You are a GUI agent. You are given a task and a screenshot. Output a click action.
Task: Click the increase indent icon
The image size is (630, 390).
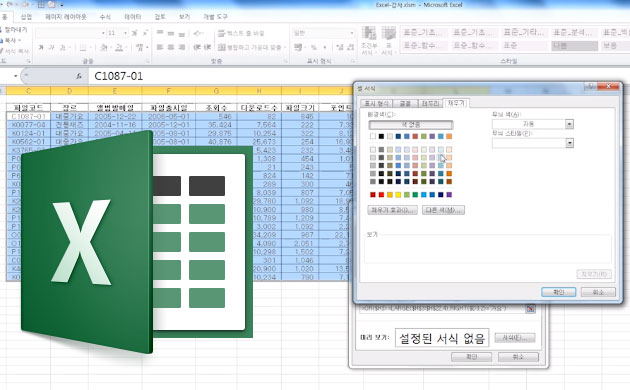click(207, 47)
